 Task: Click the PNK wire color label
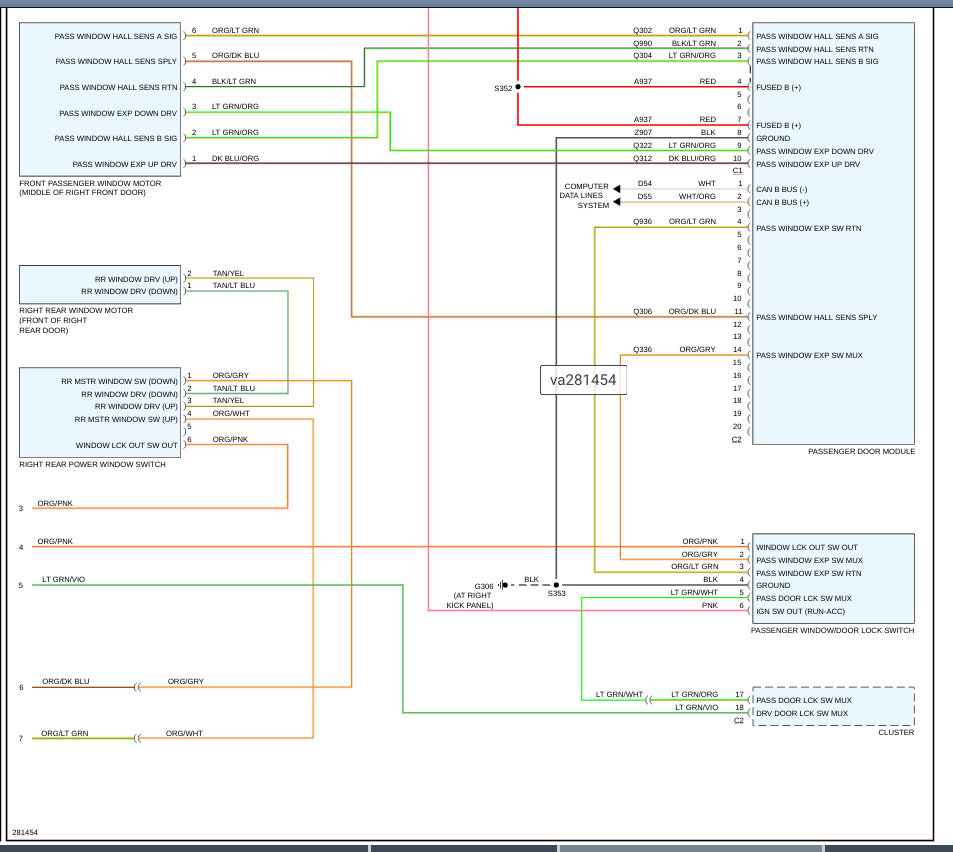[x=710, y=606]
